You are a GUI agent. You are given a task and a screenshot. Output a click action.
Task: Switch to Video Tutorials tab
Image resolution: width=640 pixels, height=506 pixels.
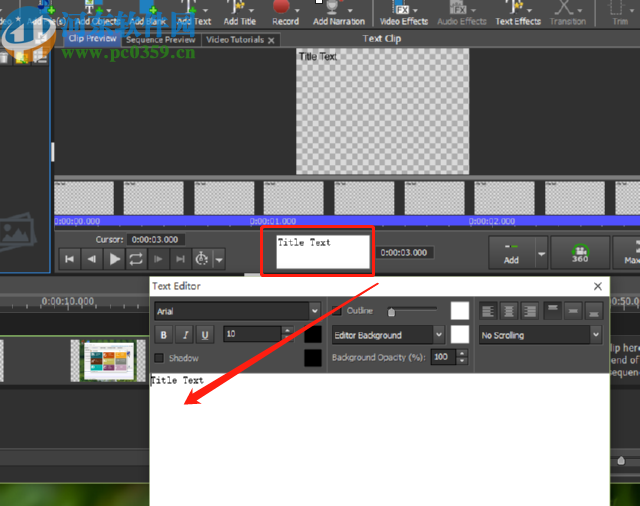coord(235,40)
